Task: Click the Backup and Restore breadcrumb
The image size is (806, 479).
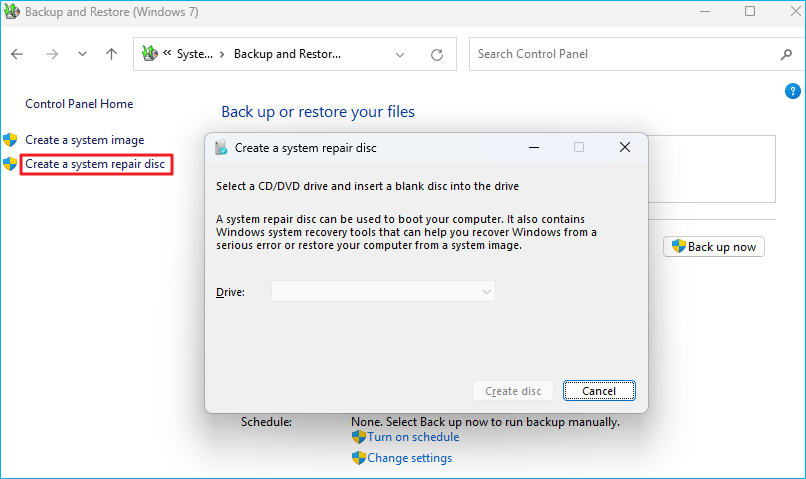Action: (287, 54)
